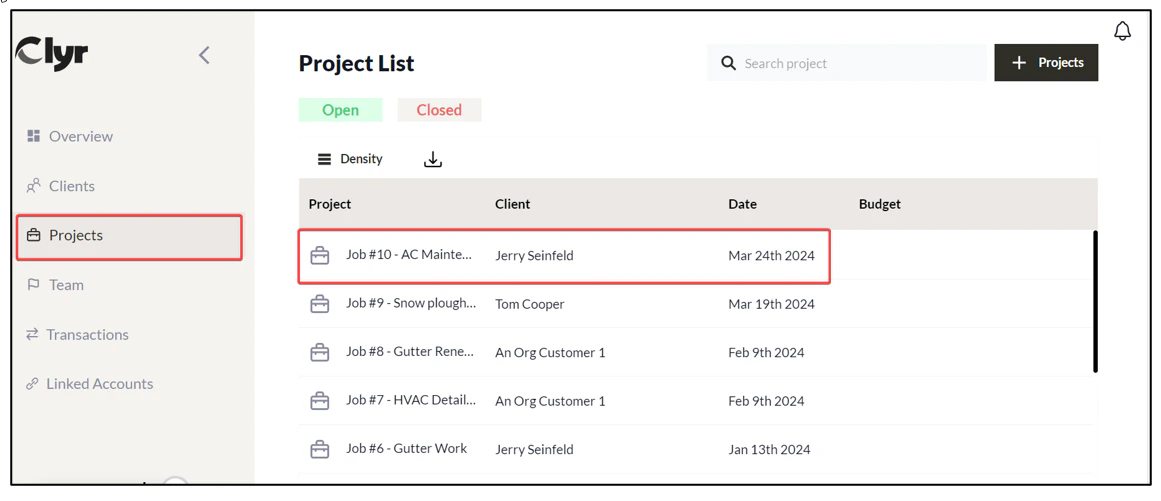The height and width of the screenshot is (501, 1161).
Task: Filter by Open projects
Action: click(341, 110)
